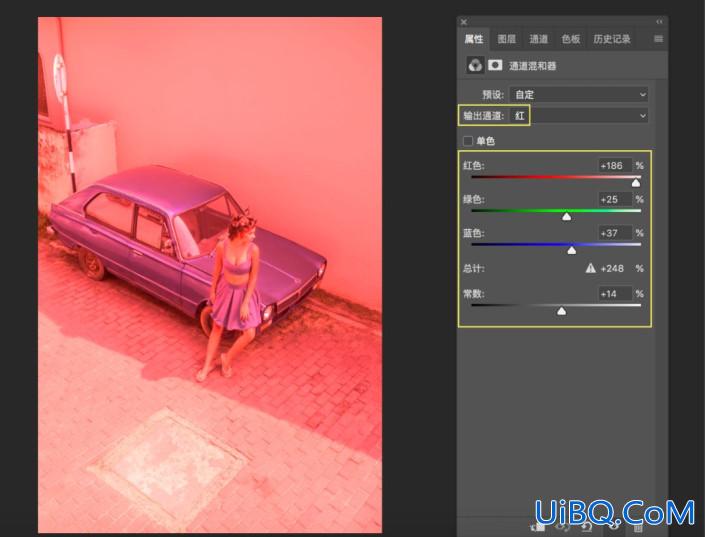Click the 常数 constant slider handle

(562, 311)
